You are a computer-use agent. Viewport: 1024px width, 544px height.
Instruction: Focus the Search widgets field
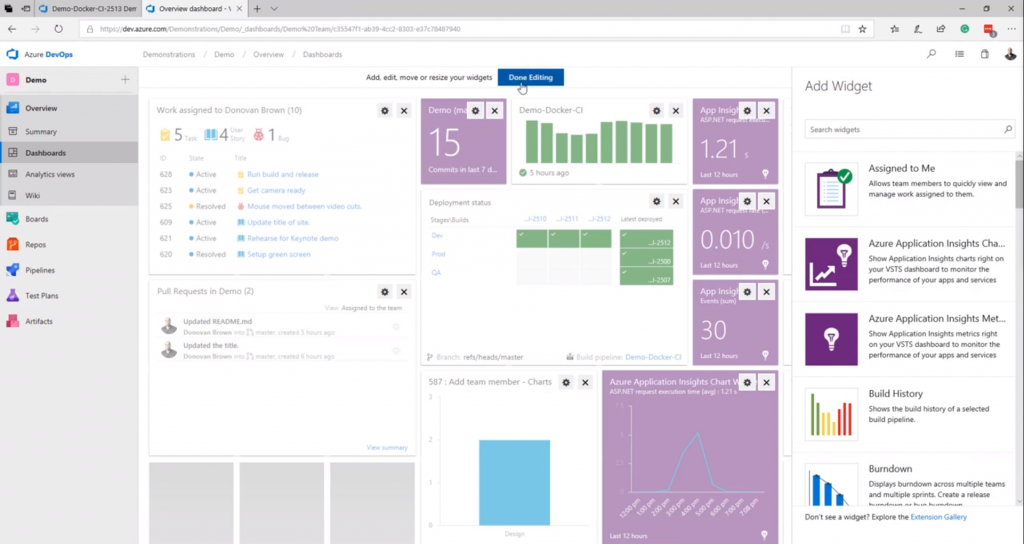point(910,129)
